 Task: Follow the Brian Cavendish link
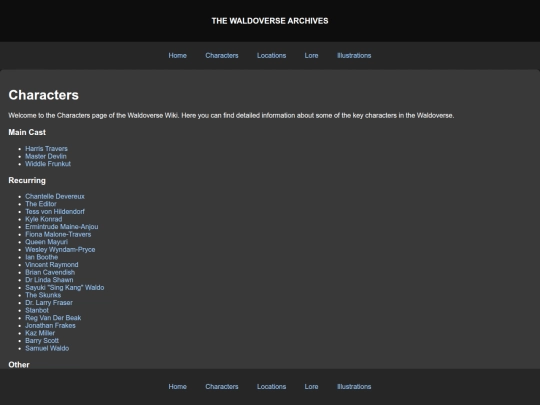[x=50, y=272]
